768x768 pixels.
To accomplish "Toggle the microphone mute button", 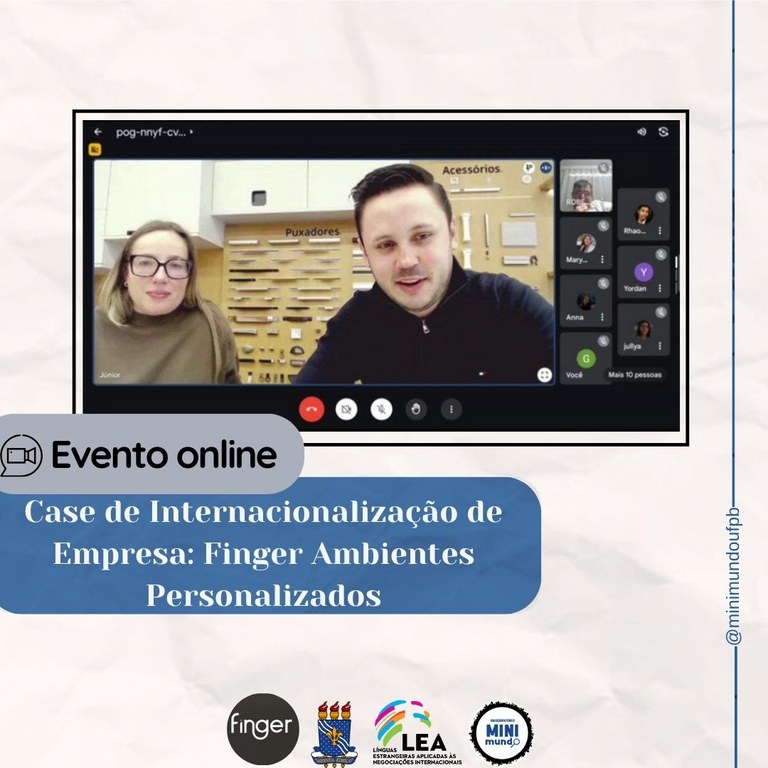I will 381,409.
